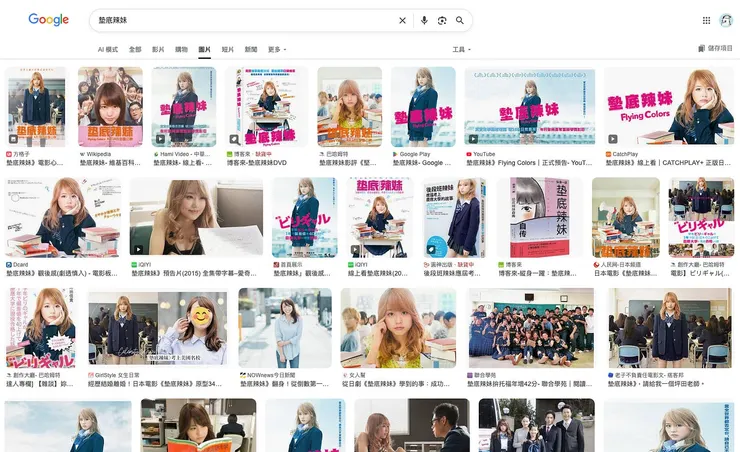Play the CatchPlay result video badge
Image resolution: width=740 pixels, height=452 pixels.
click(613, 139)
